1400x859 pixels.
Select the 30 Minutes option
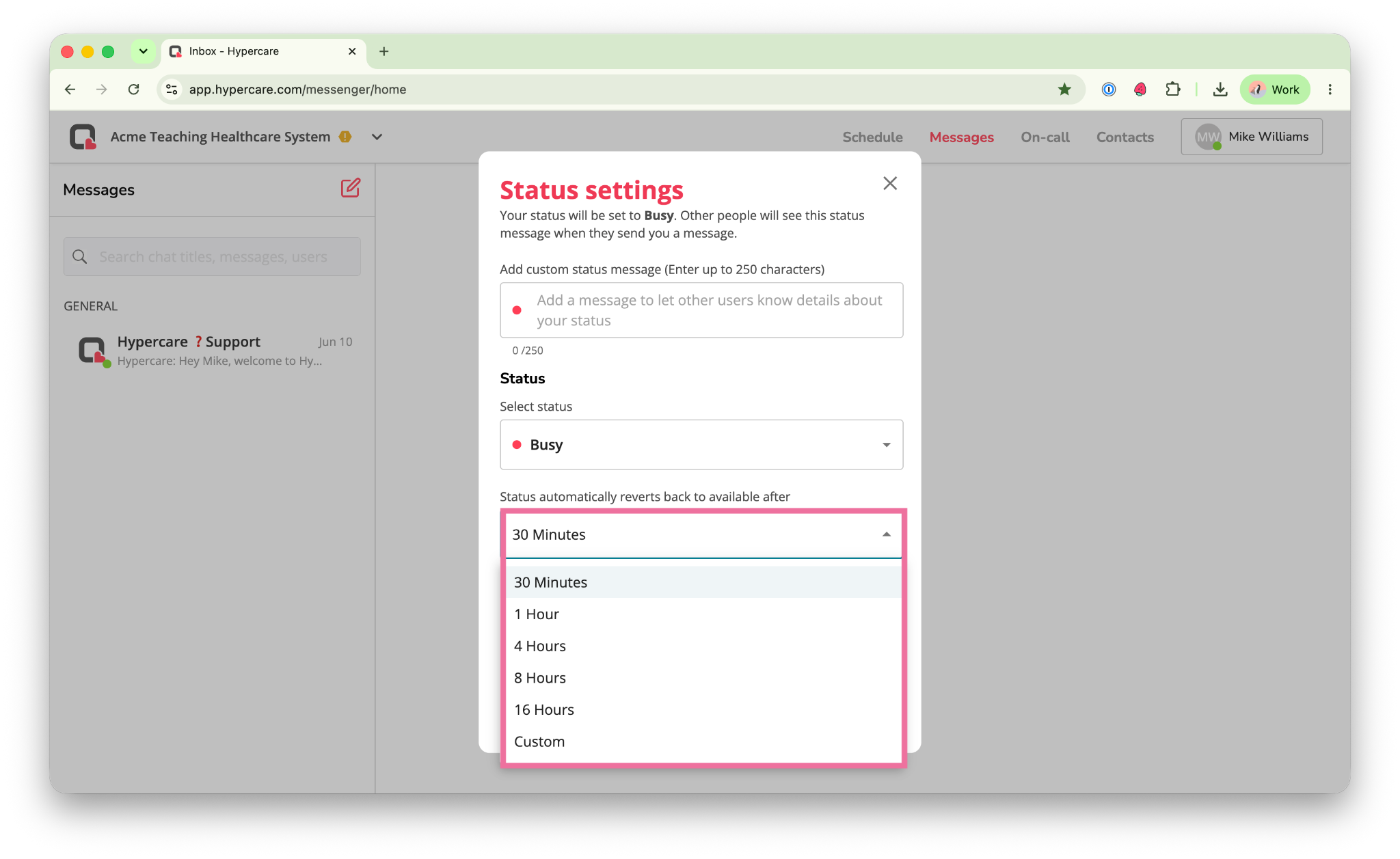point(703,582)
